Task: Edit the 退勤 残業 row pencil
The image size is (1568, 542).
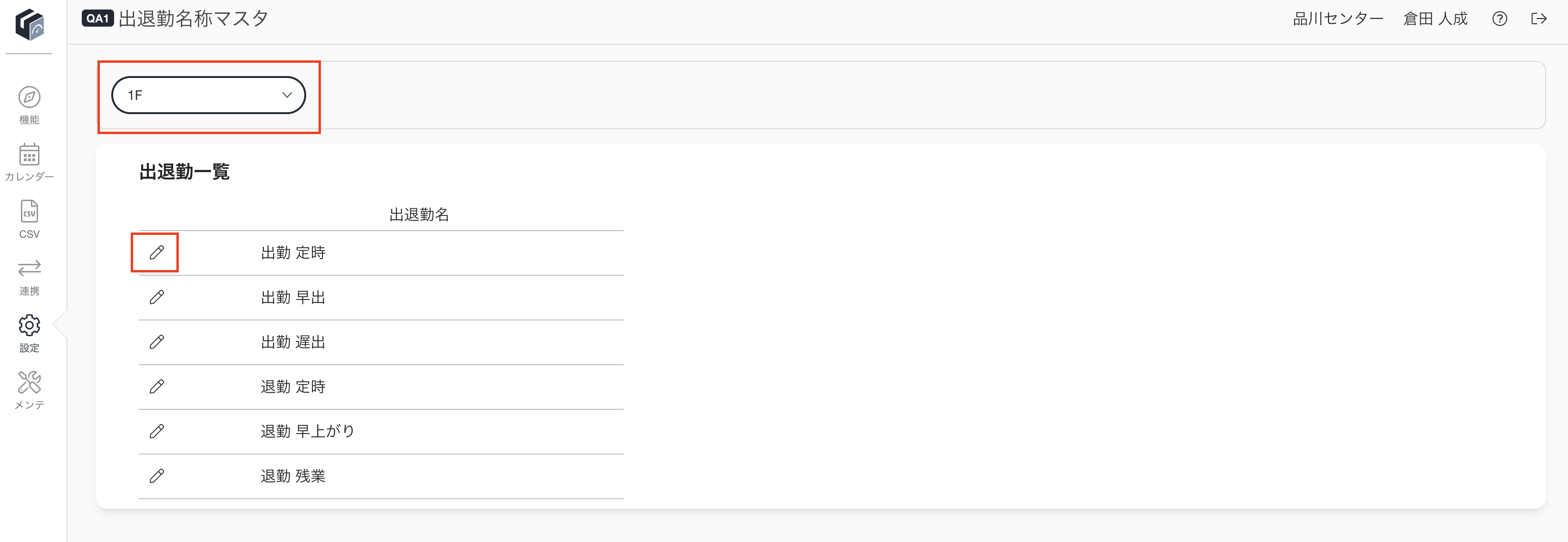Action: [x=156, y=475]
